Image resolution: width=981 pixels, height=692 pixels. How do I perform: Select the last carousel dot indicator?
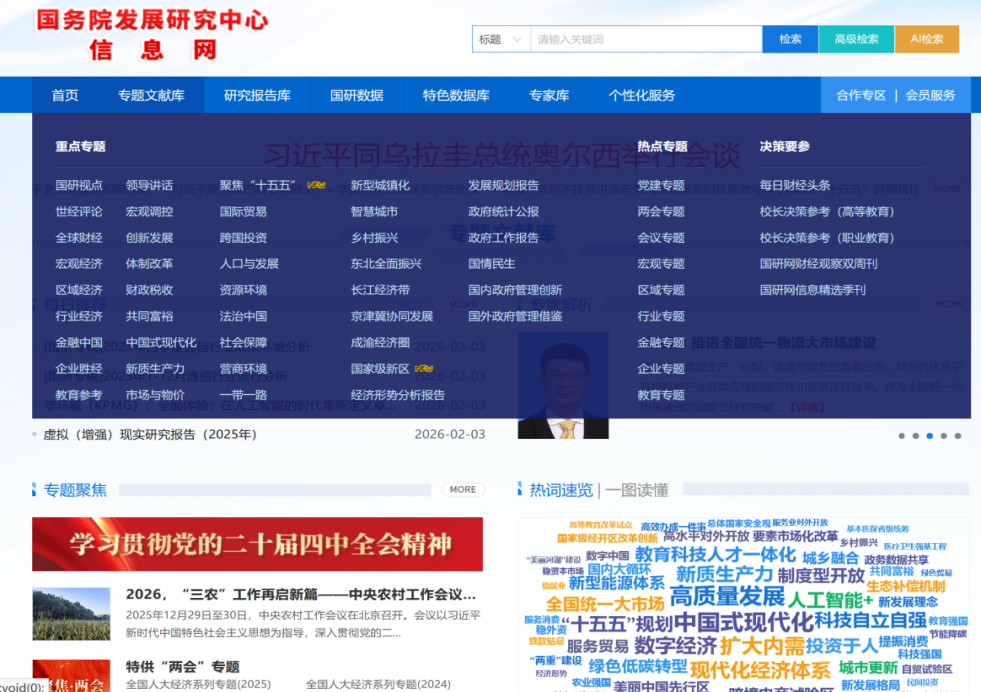click(957, 436)
